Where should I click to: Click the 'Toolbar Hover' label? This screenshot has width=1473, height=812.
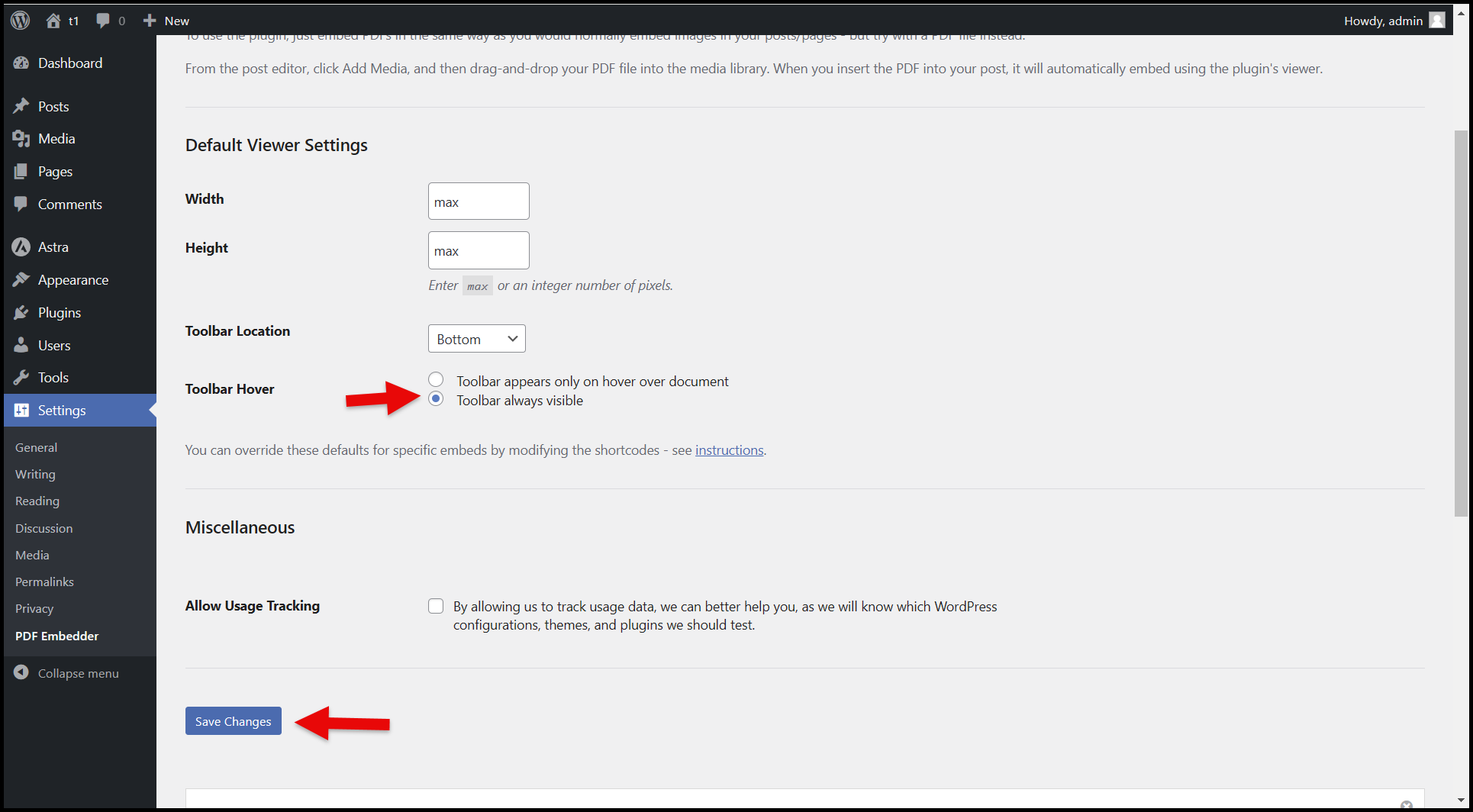(230, 389)
